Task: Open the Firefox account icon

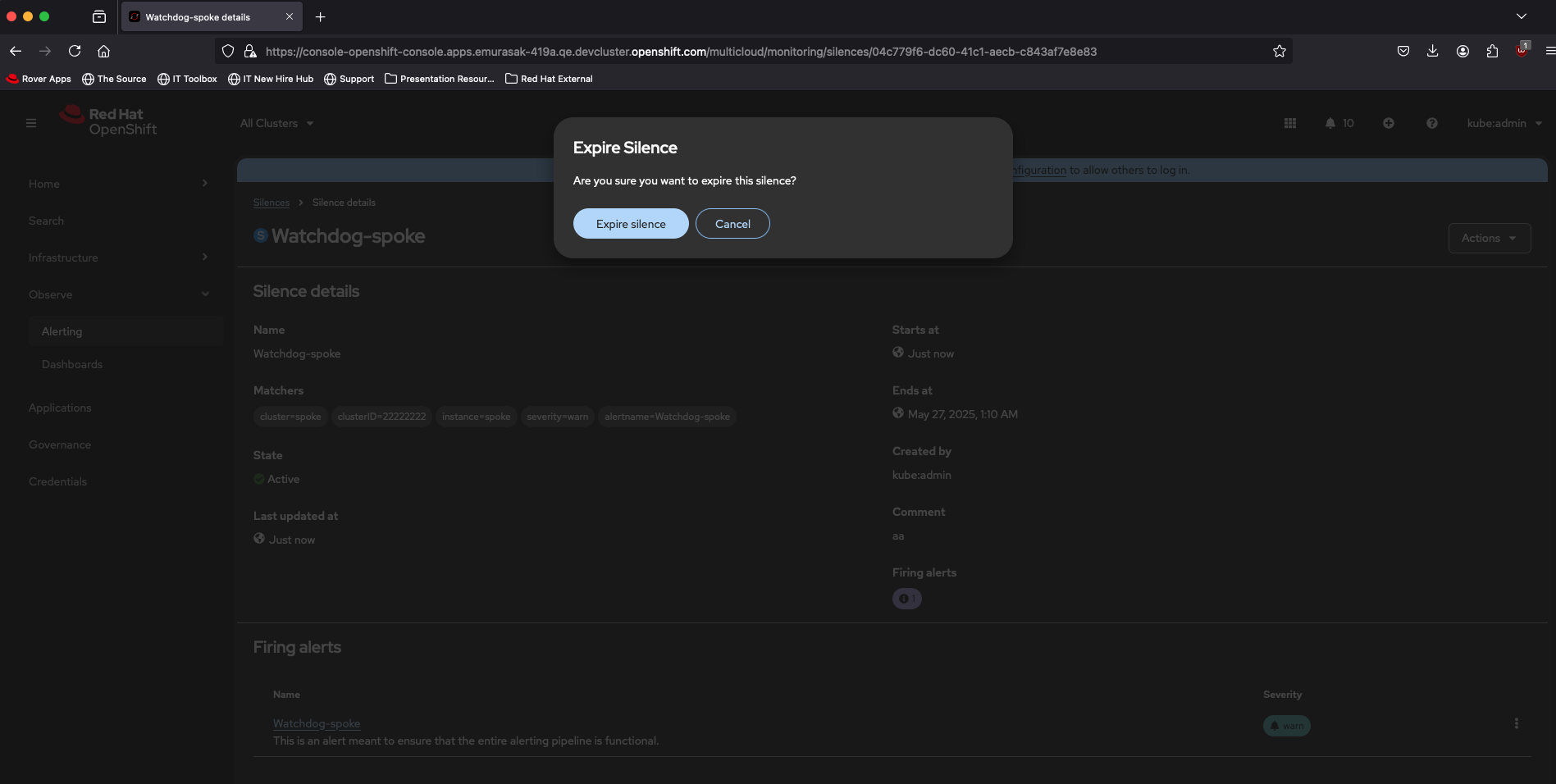Action: [x=1462, y=51]
